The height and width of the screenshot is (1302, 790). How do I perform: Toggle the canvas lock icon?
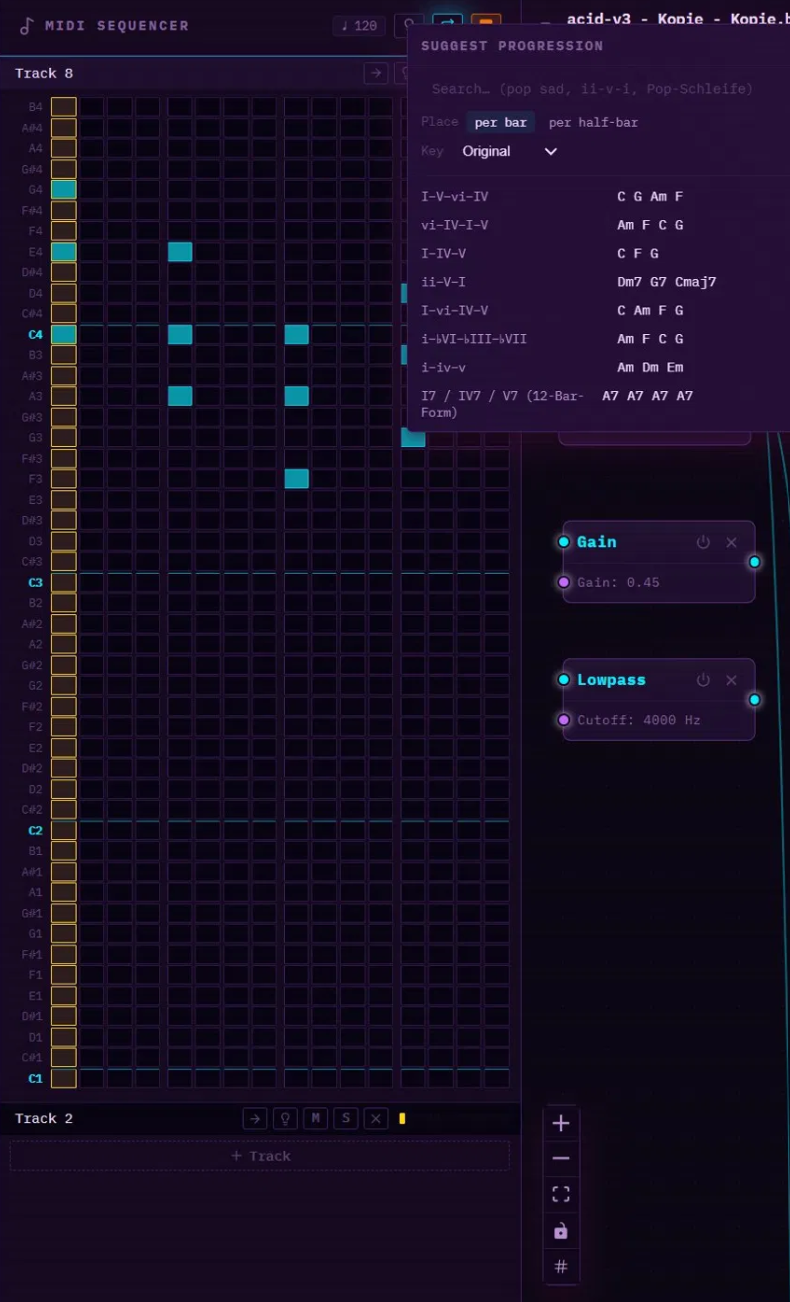tap(561, 1231)
